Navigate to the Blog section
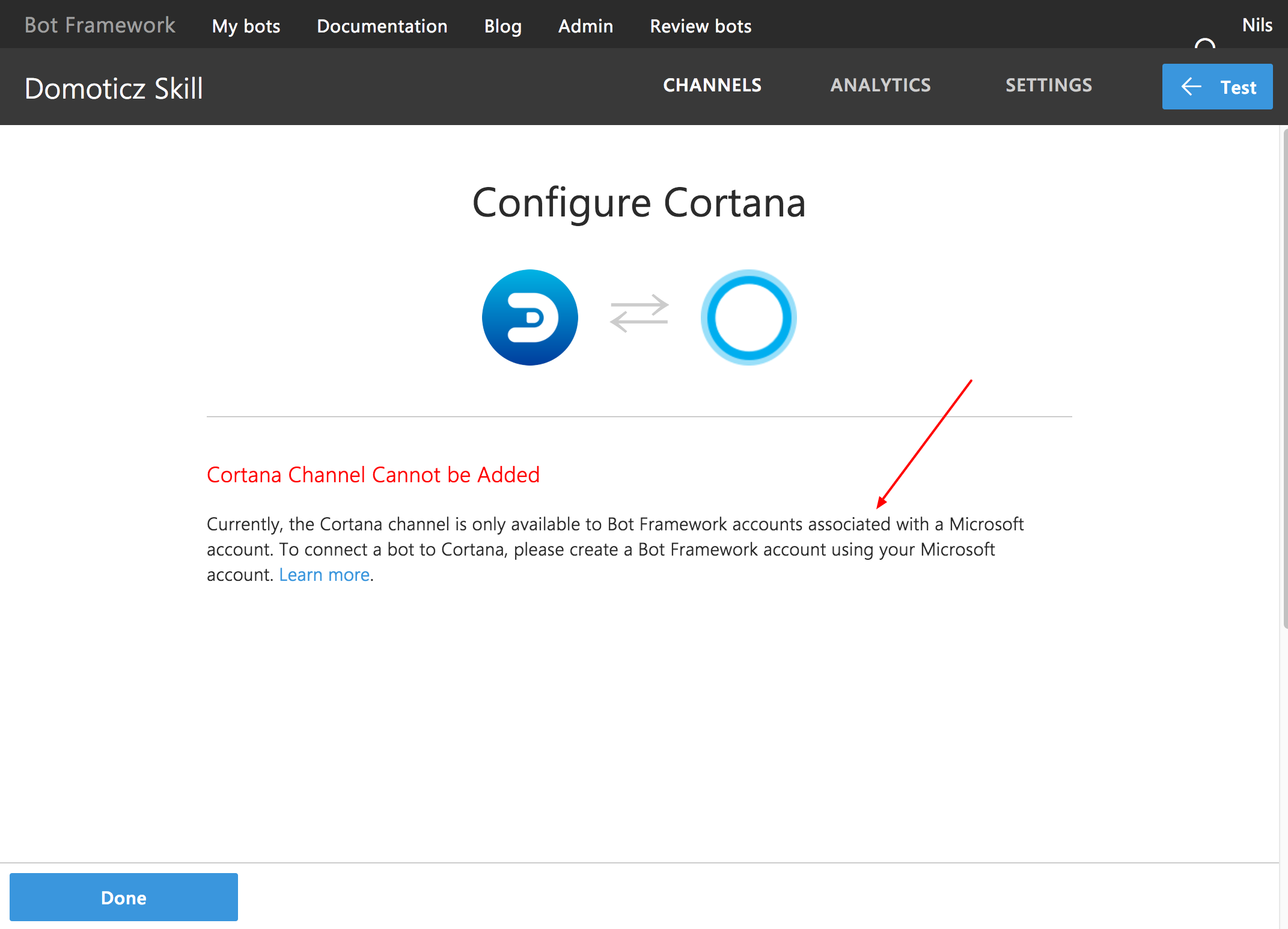Screen dimensions: 1288x929 (502, 26)
